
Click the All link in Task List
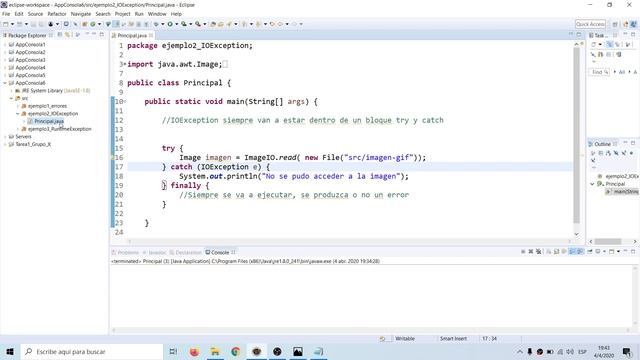coord(622,72)
